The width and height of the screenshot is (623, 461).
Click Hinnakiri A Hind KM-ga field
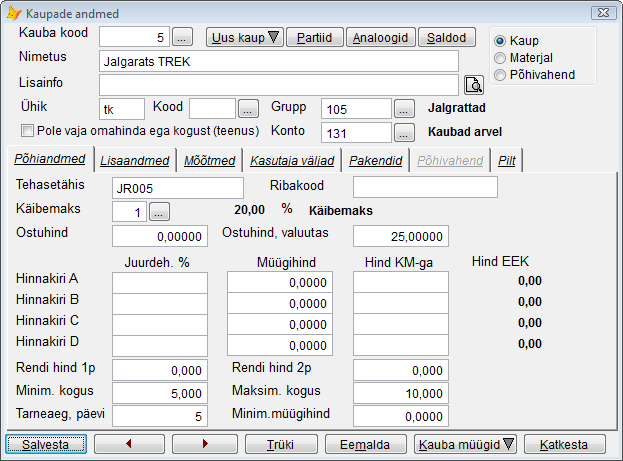click(x=401, y=282)
